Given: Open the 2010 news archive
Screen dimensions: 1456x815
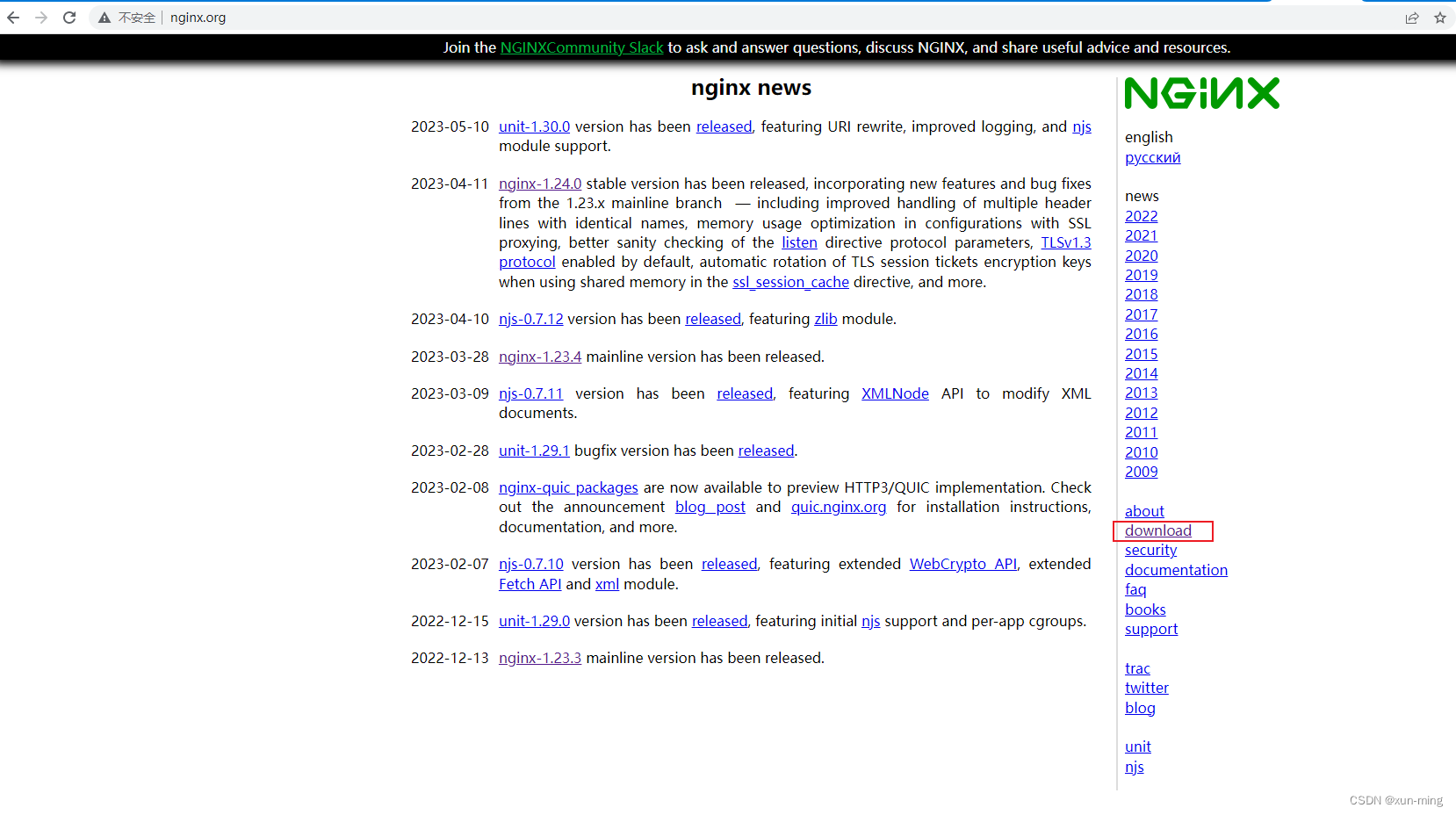Looking at the screenshot, I should pyautogui.click(x=1141, y=452).
